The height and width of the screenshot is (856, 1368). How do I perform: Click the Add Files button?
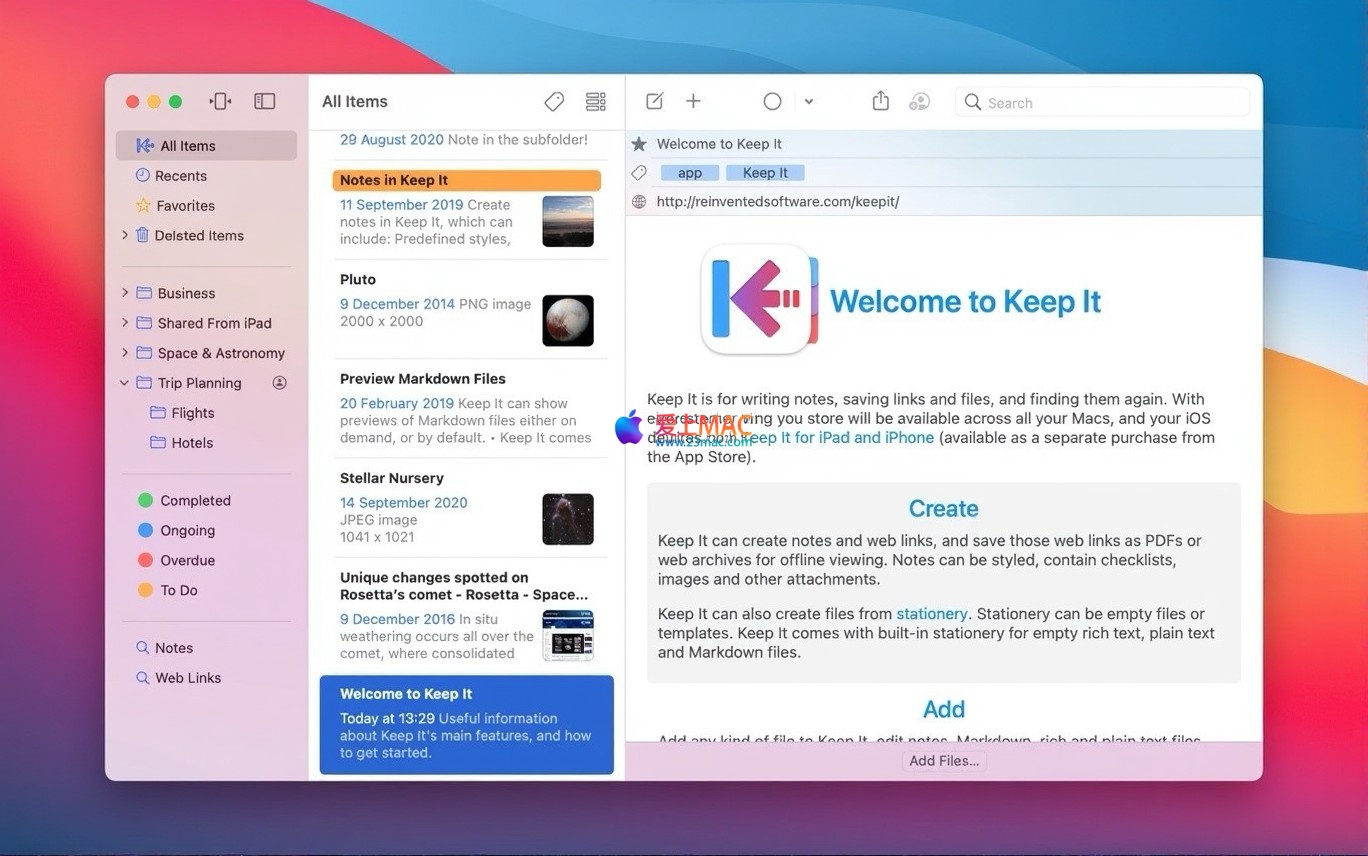(944, 761)
